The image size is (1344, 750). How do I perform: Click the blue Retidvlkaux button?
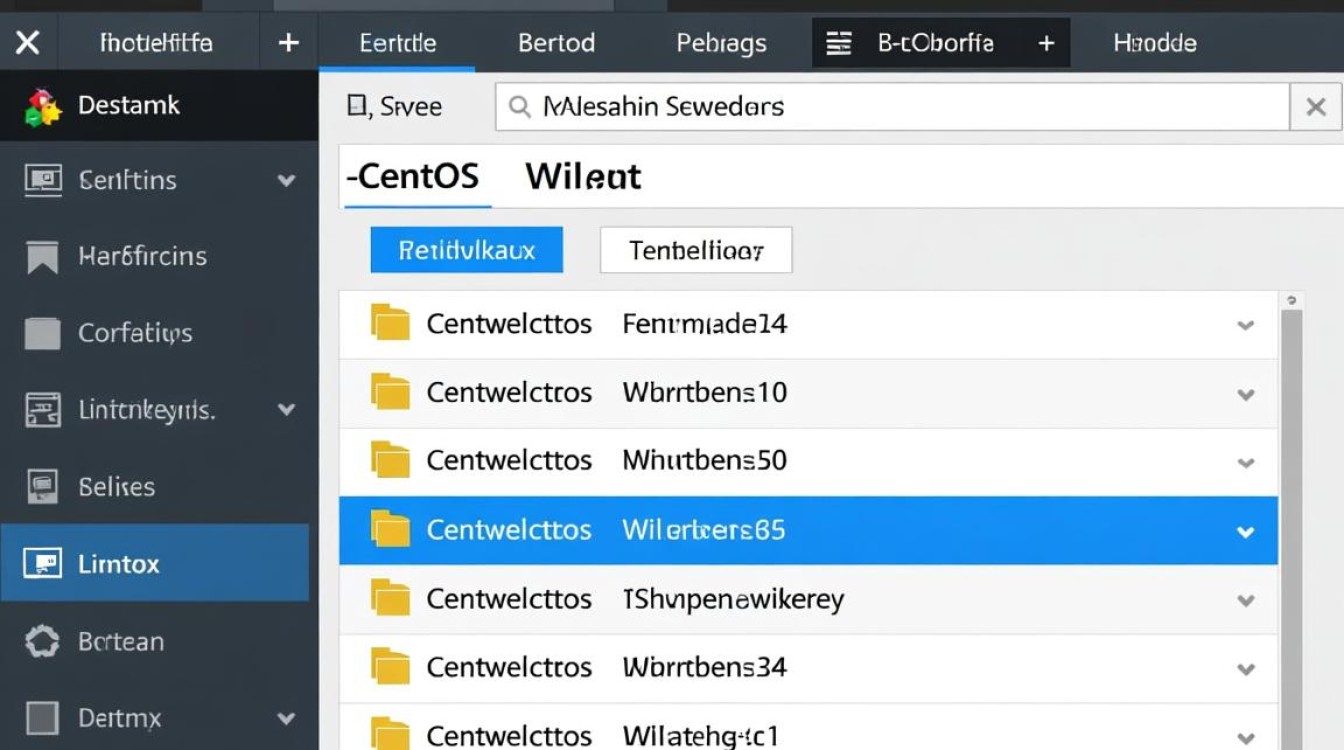tap(466, 250)
